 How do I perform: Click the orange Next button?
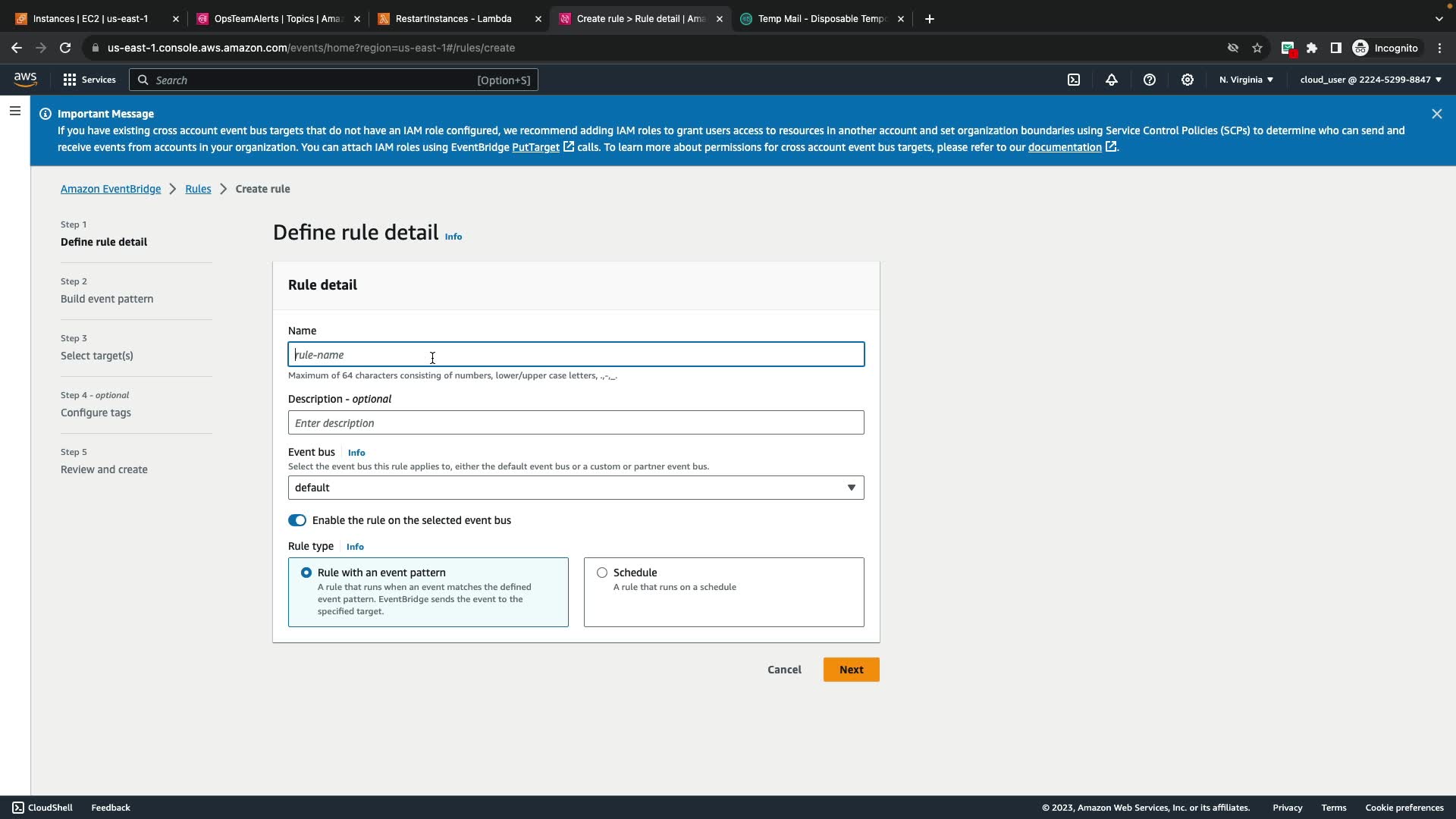[851, 670]
